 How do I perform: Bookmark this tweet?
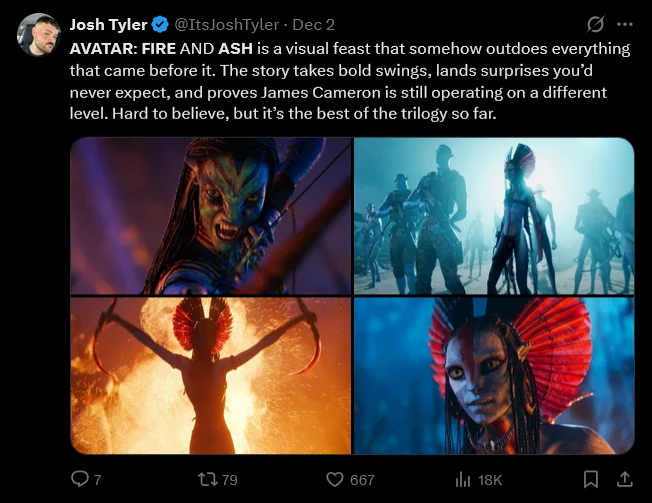[591, 480]
